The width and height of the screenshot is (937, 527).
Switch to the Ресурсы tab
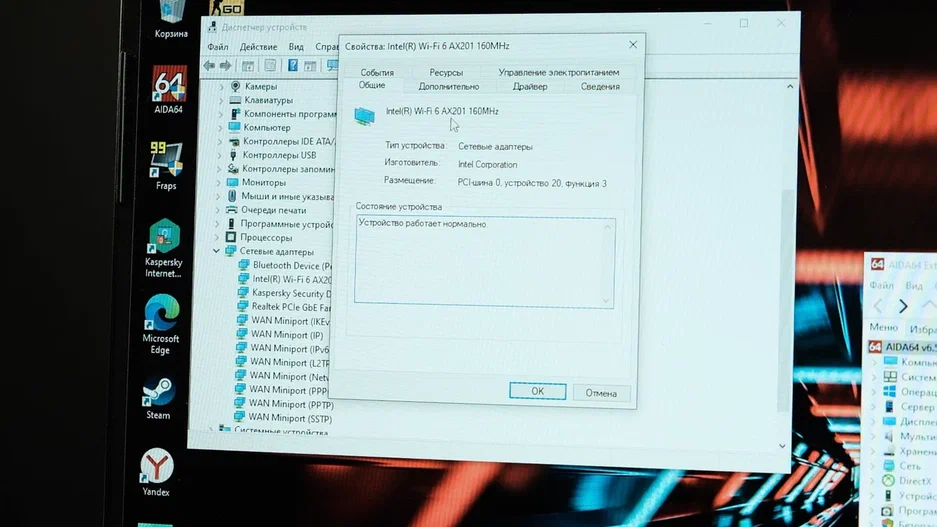pyautogui.click(x=446, y=72)
